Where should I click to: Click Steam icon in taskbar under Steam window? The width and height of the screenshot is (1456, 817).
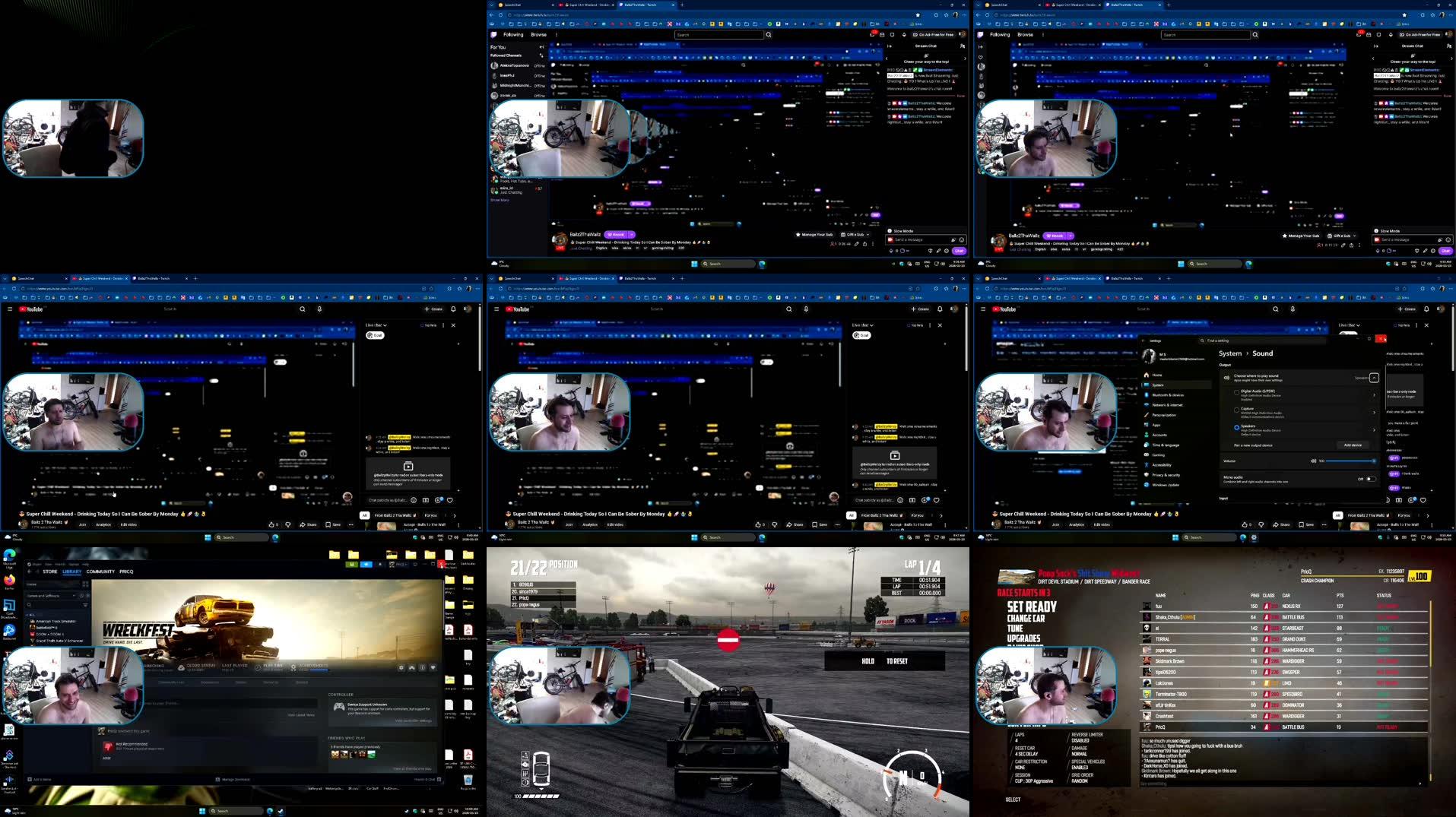[281, 812]
